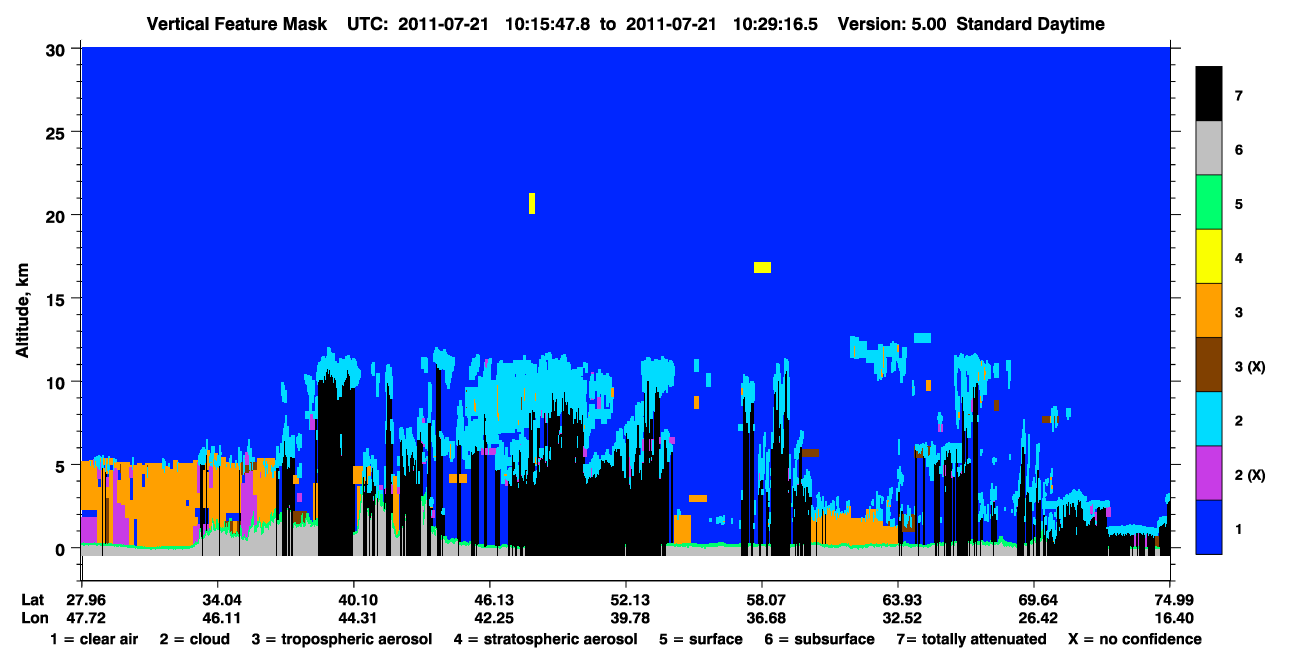1300x667 pixels.
Task: Click the 'X = no confidence' legend text
Action: (1134, 639)
